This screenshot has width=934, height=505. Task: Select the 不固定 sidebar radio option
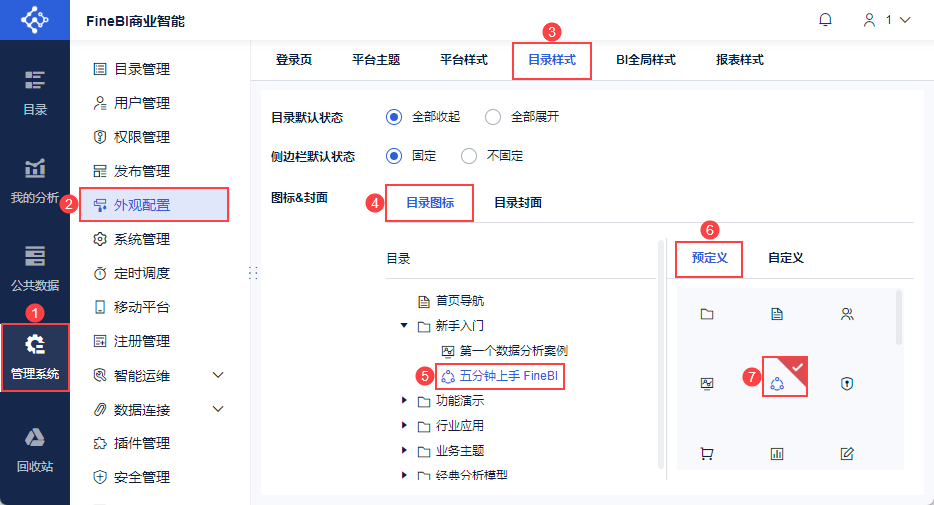click(x=469, y=156)
